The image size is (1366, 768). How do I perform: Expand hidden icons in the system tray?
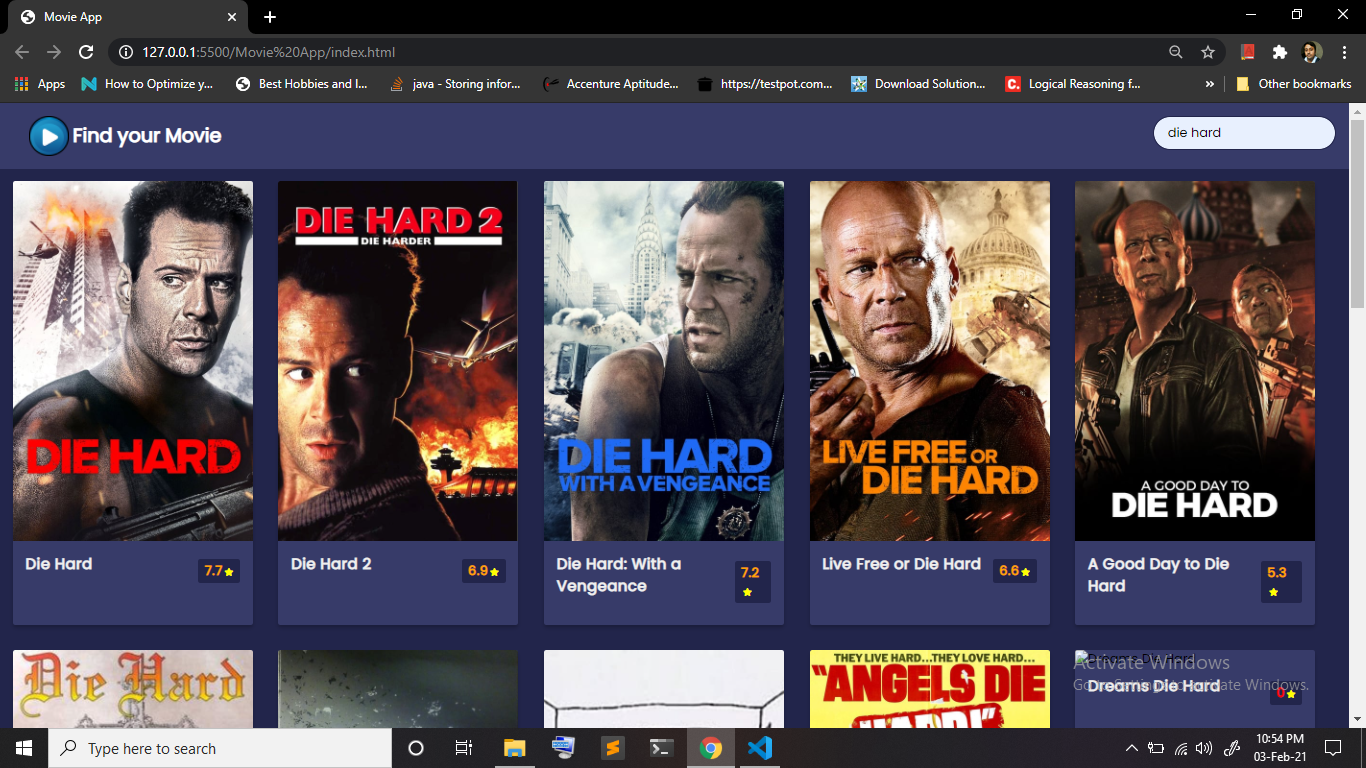click(1131, 747)
